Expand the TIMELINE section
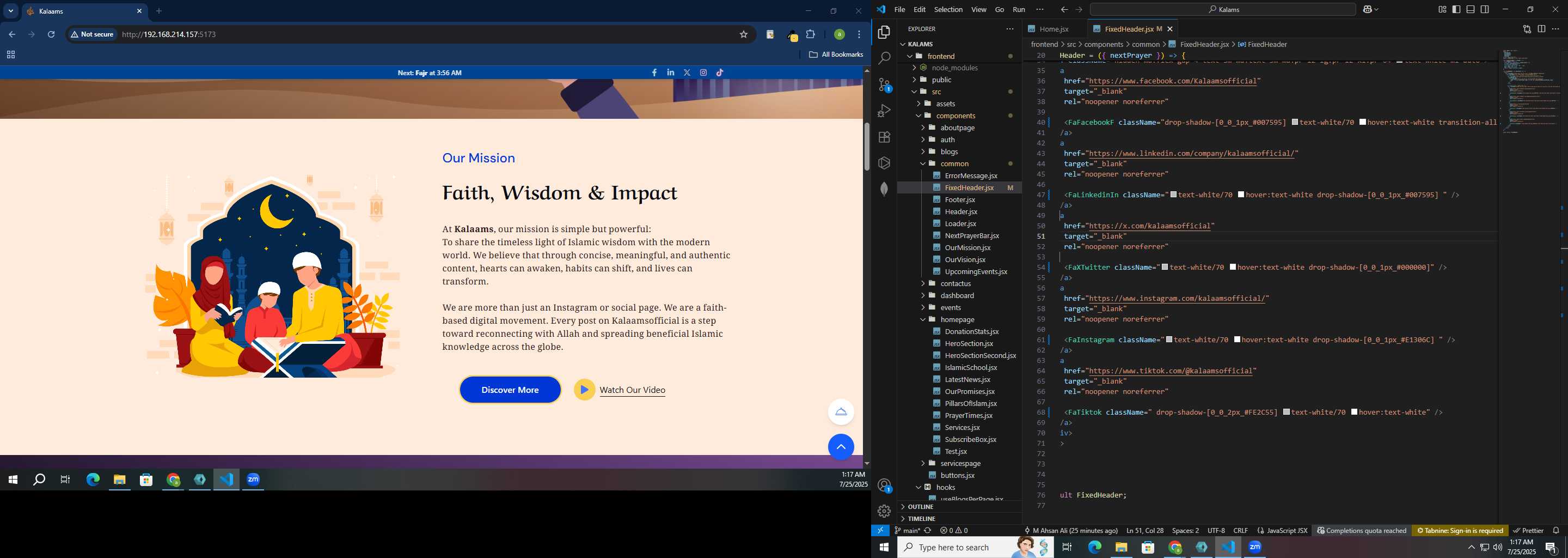This screenshot has width=1568, height=558. tap(921, 519)
